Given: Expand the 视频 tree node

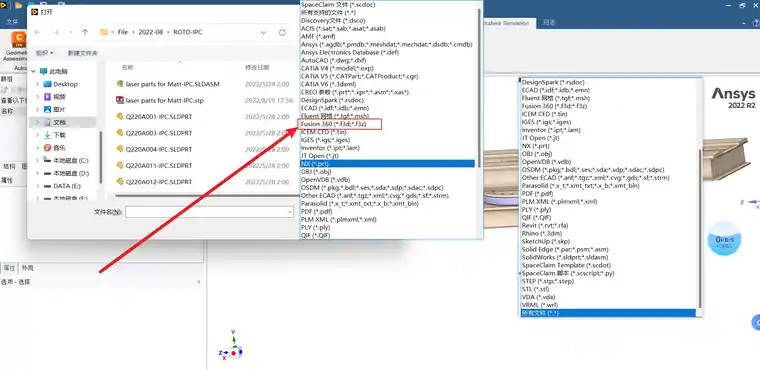Looking at the screenshot, I should click(x=38, y=97).
